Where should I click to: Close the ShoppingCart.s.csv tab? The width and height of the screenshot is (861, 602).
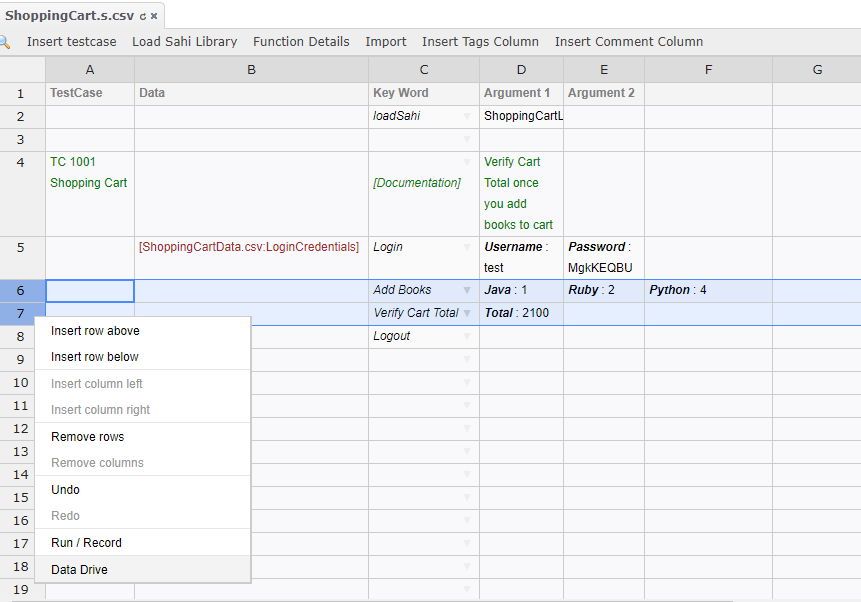pyautogui.click(x=154, y=17)
